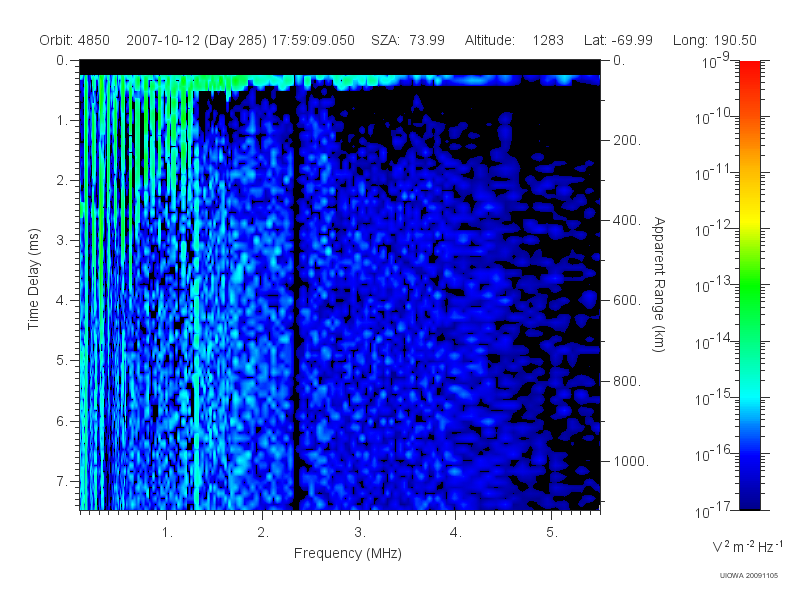
Task: Click the '4.' tick on Time Delay axis
Action: click(x=62, y=301)
